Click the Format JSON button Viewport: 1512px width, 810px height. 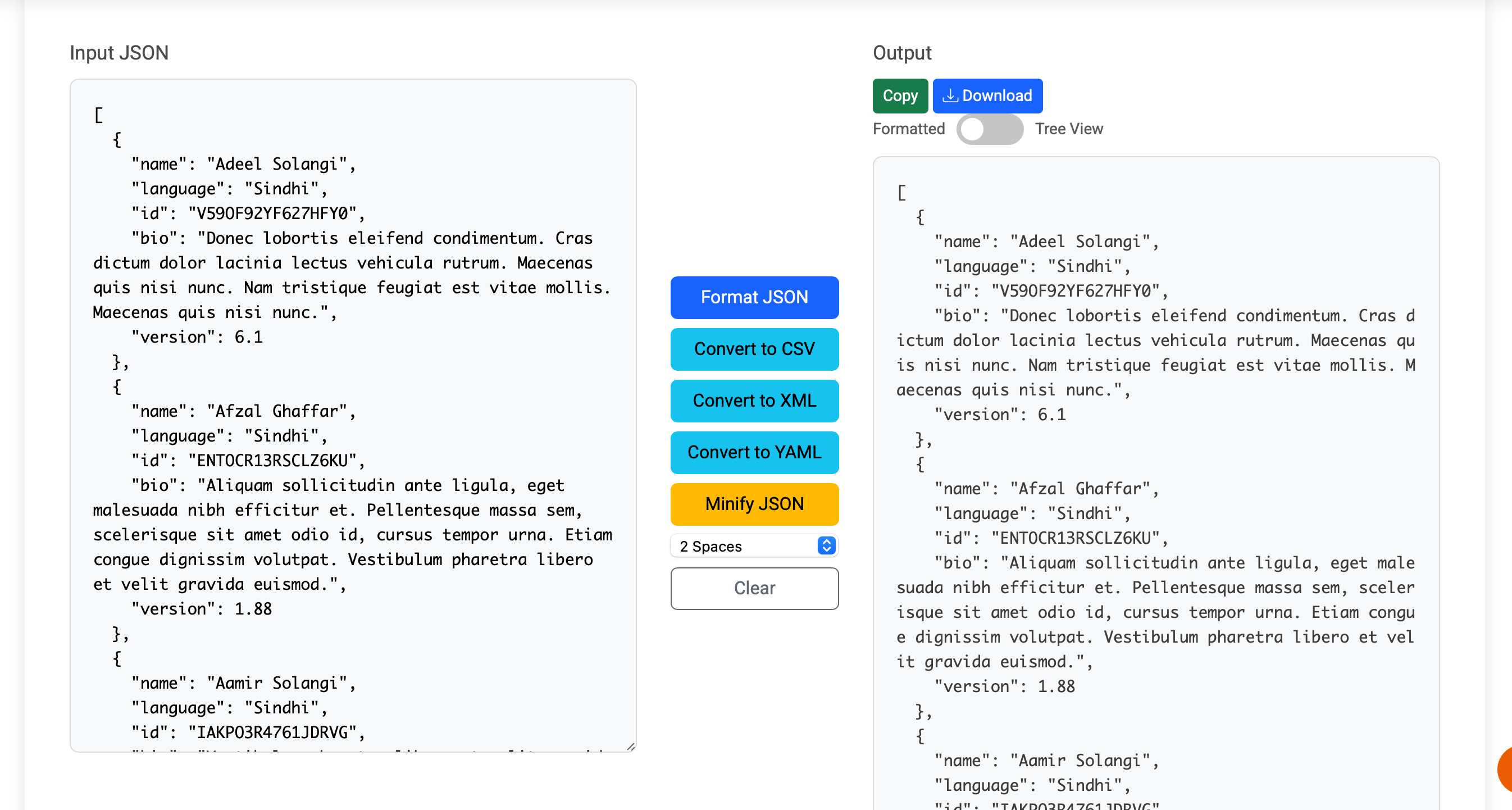tap(754, 298)
